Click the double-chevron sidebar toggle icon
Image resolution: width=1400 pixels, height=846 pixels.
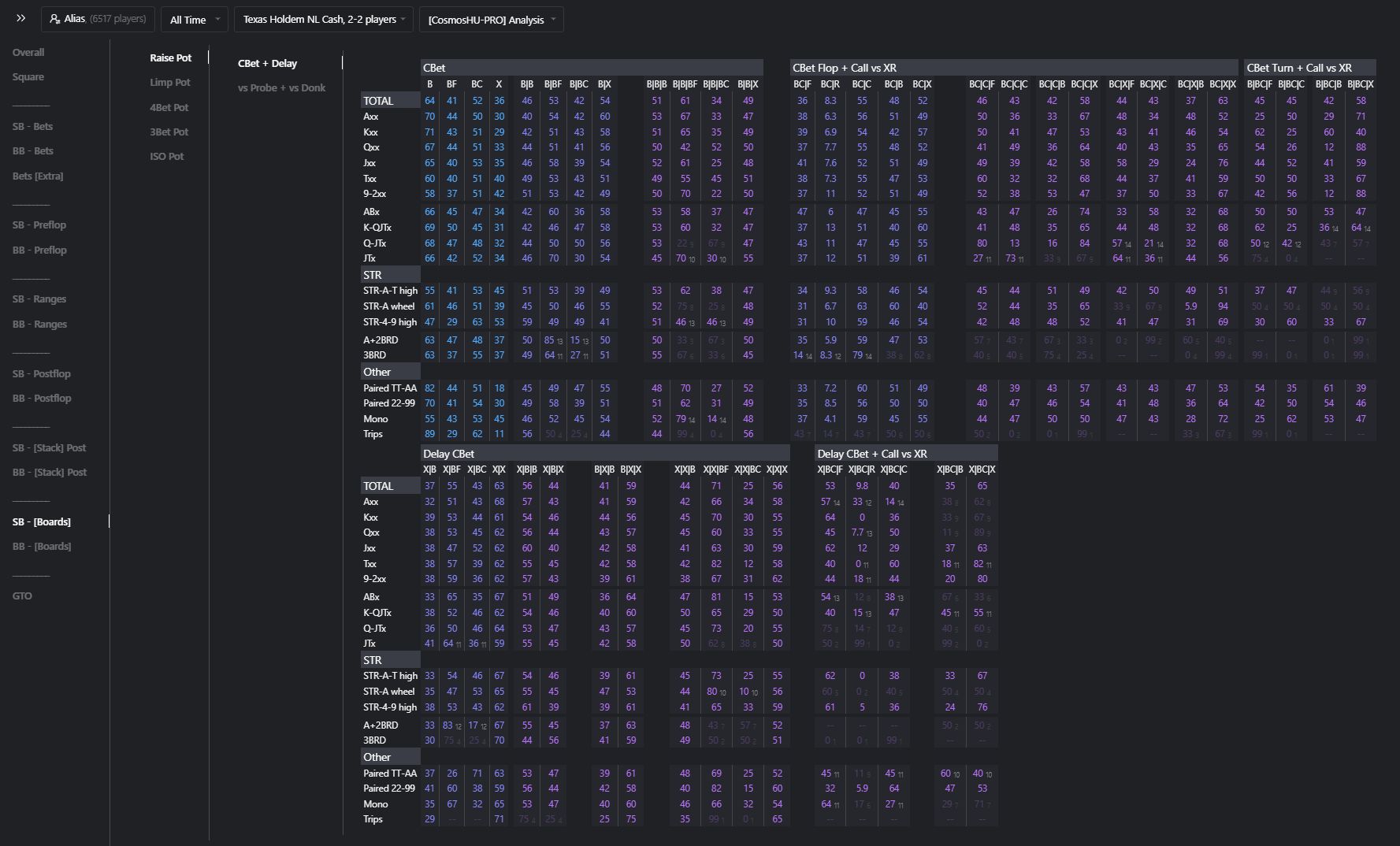tap(20, 19)
